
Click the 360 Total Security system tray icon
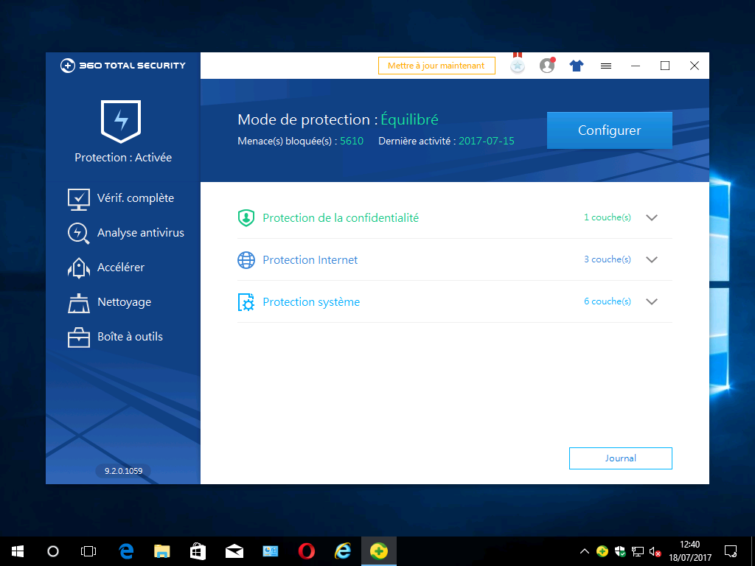602,552
